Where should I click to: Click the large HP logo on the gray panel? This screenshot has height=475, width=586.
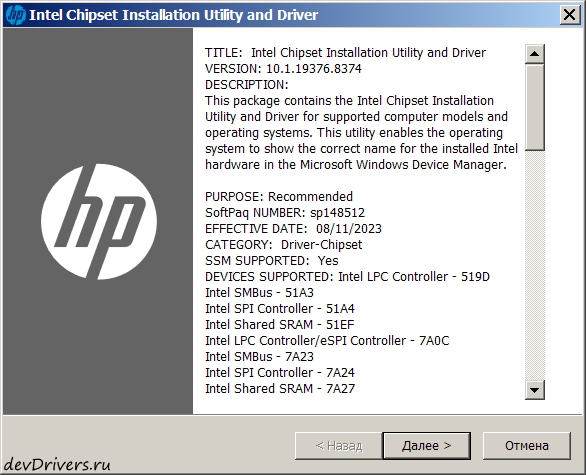[99, 222]
